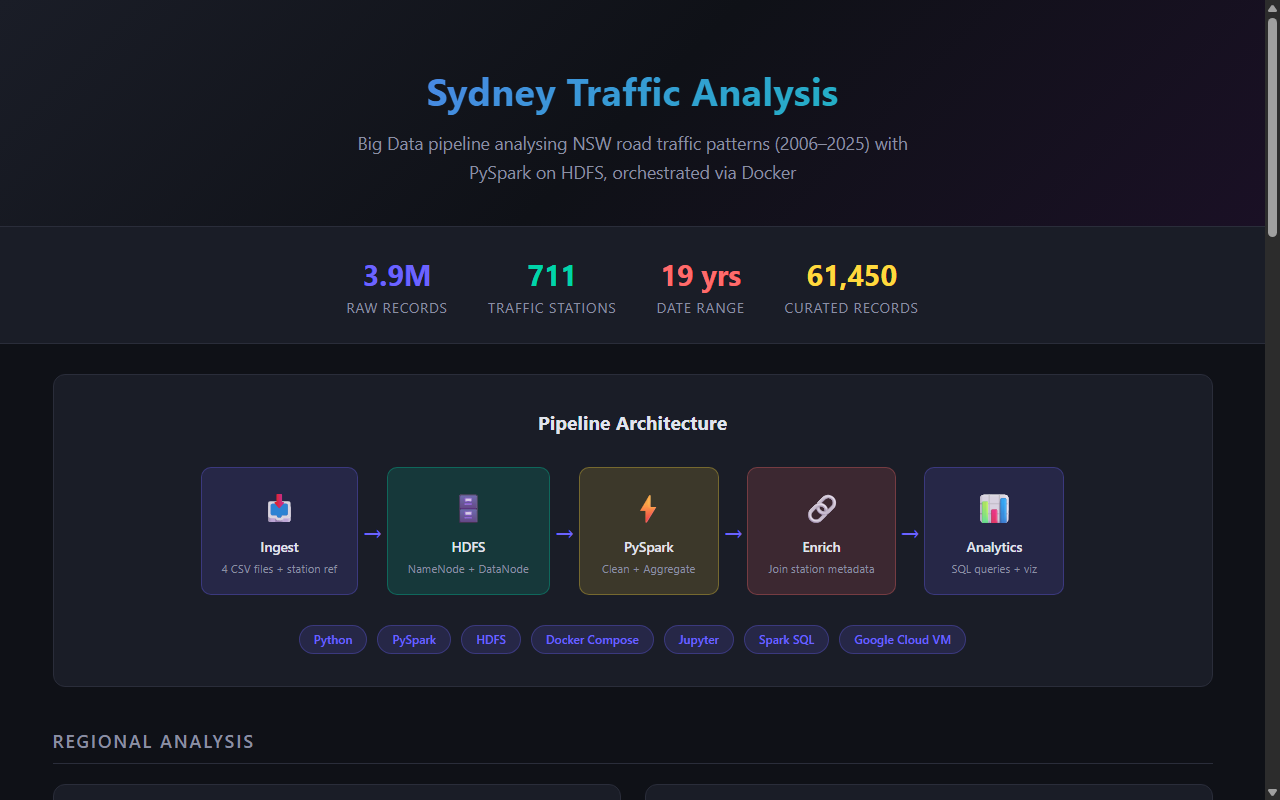Select the Spark SQL tag
This screenshot has height=800, width=1280.
(x=786, y=640)
